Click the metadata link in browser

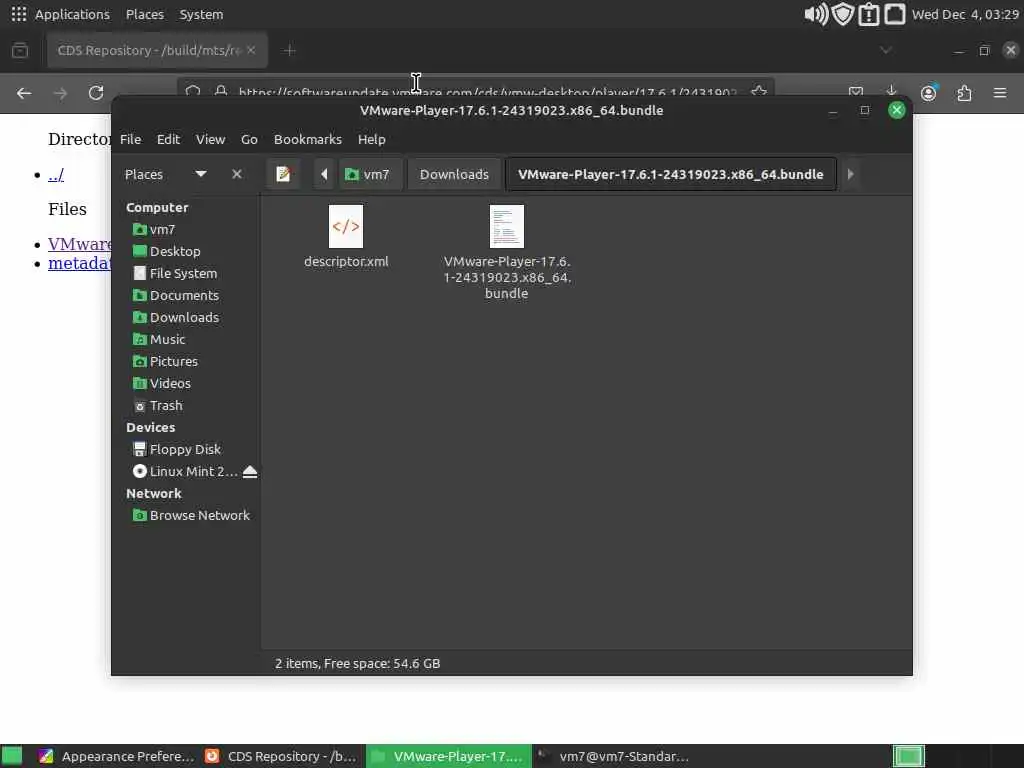[80, 263]
